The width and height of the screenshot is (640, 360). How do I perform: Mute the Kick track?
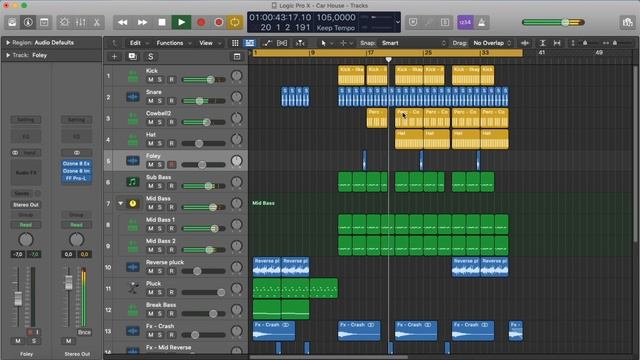[151, 80]
